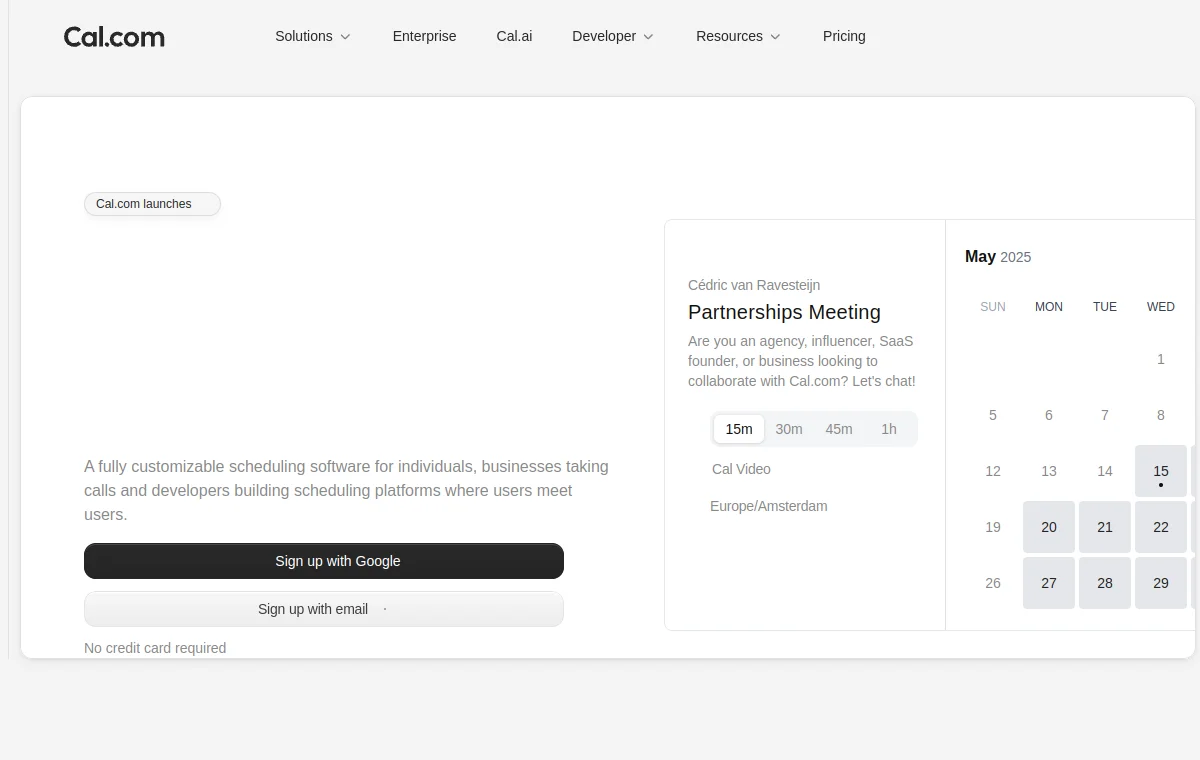Click the WED weekday header

pos(1161,307)
